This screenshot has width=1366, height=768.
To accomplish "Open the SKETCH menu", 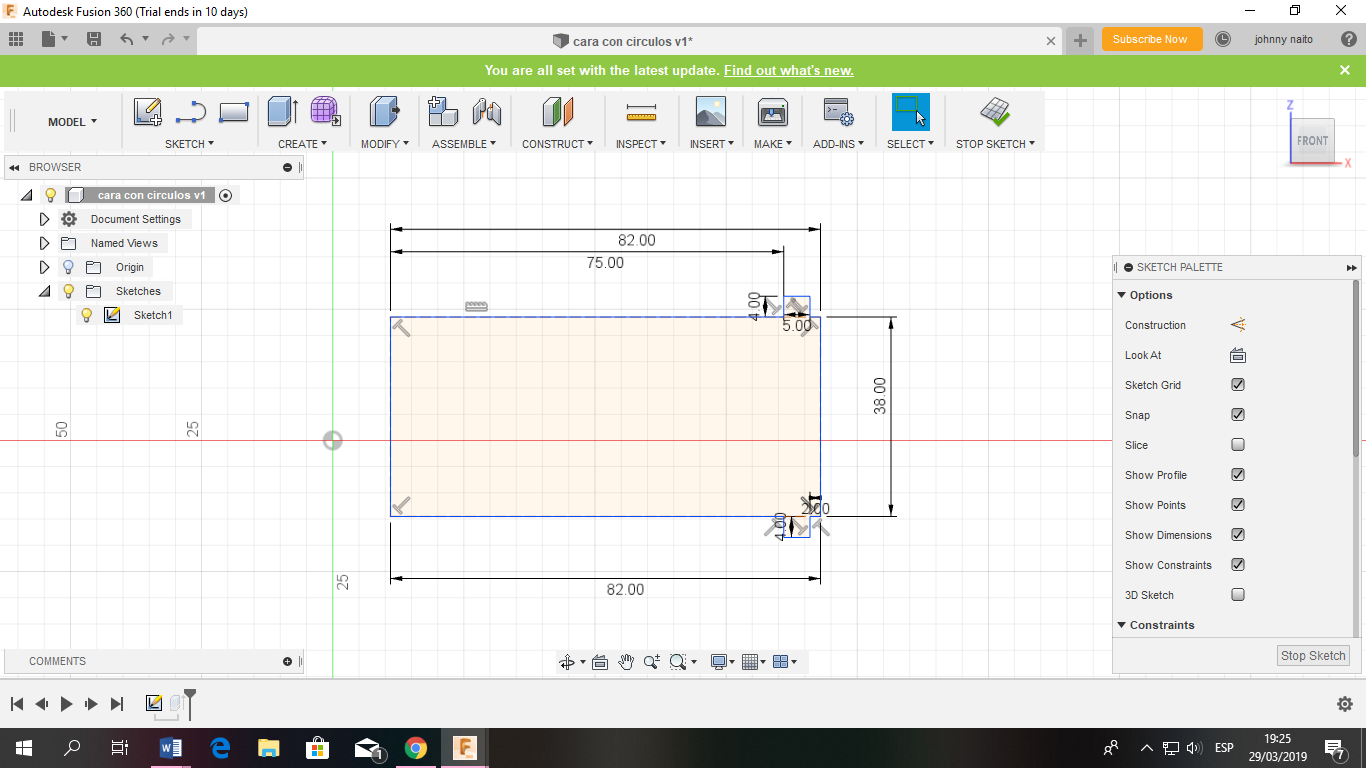I will click(190, 144).
